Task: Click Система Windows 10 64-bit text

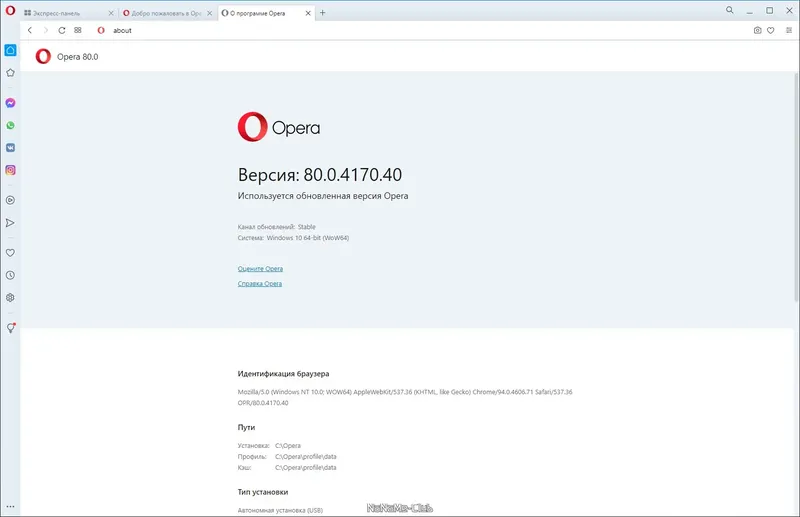Action: pyautogui.click(x=293, y=237)
